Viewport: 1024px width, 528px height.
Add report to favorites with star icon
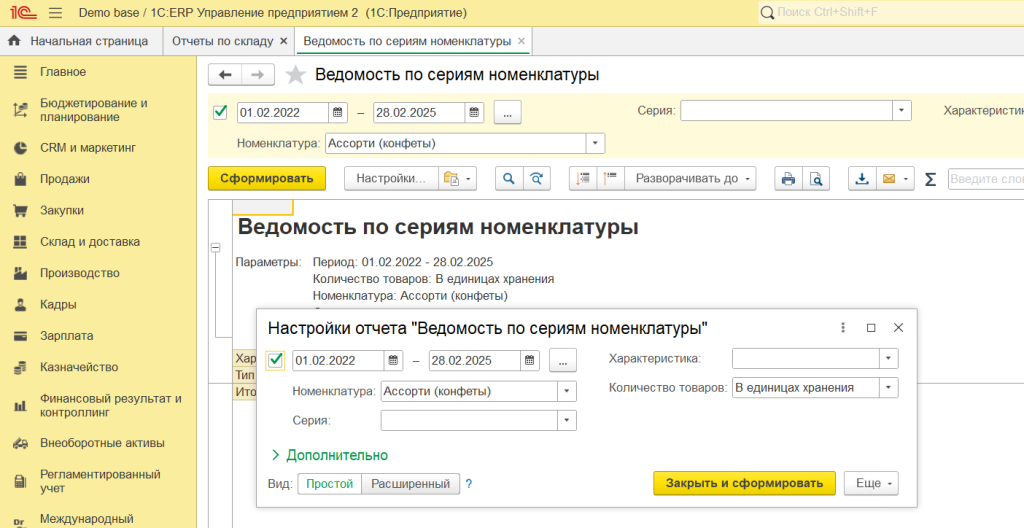[295, 75]
